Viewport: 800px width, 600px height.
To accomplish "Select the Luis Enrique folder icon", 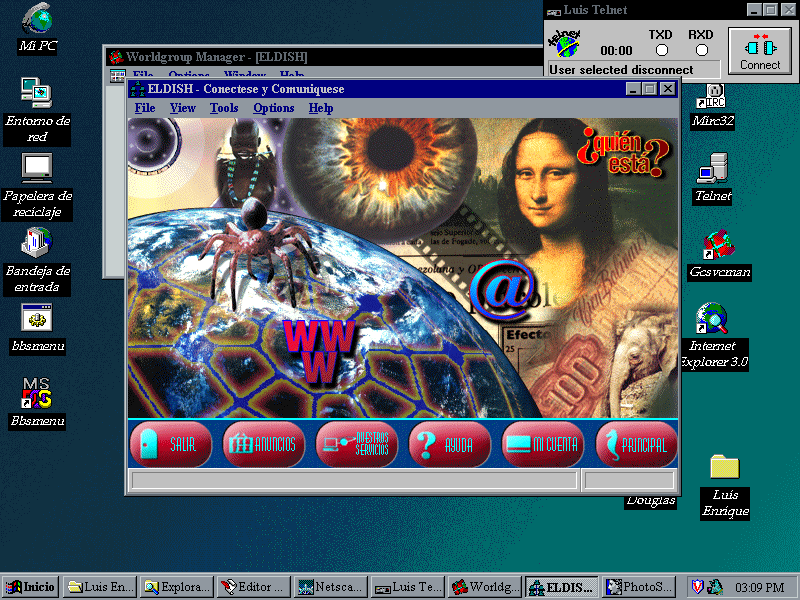I will (724, 466).
